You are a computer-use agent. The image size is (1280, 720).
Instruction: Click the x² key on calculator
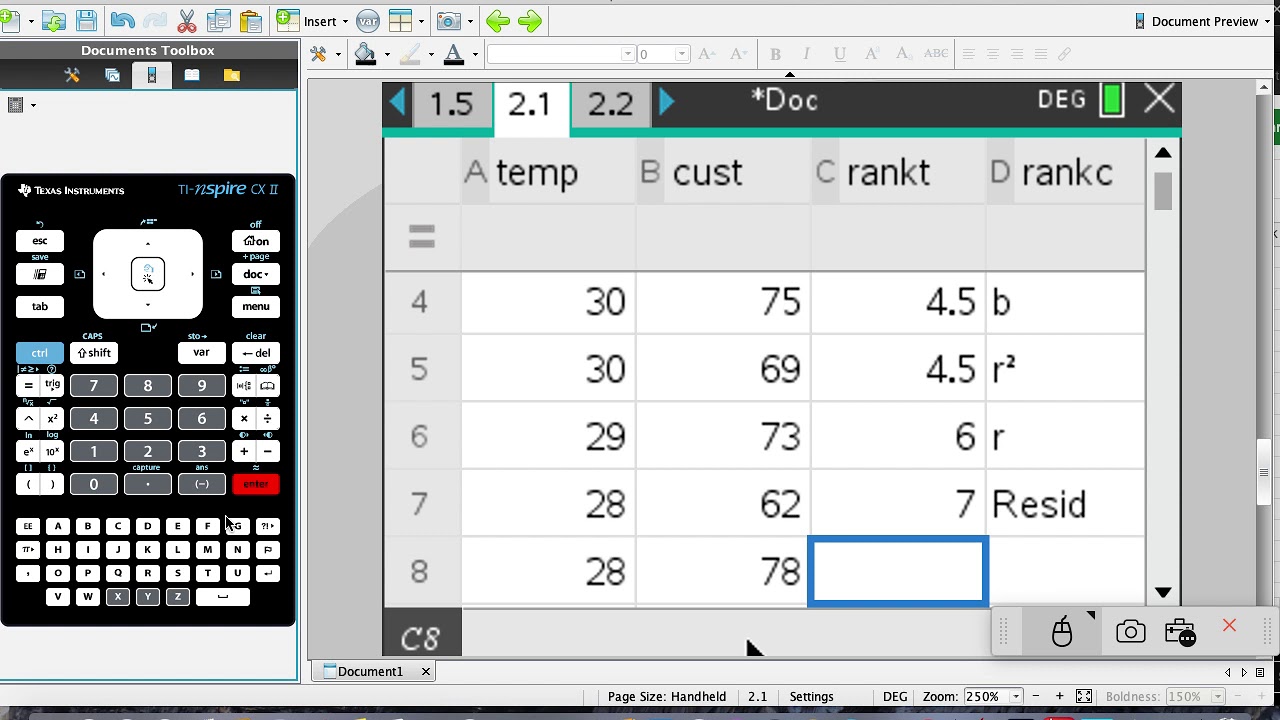52,419
